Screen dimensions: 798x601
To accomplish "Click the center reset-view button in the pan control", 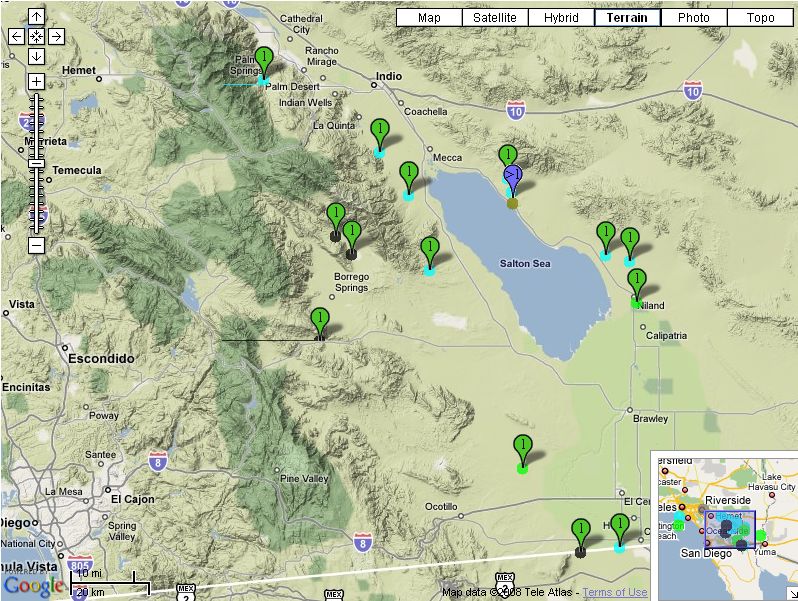I will [x=36, y=36].
